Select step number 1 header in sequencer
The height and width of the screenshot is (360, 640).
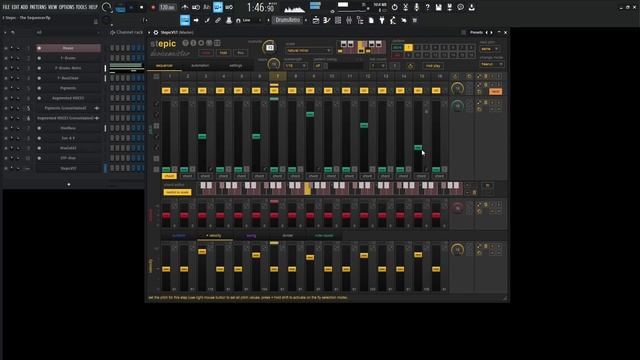click(x=169, y=76)
